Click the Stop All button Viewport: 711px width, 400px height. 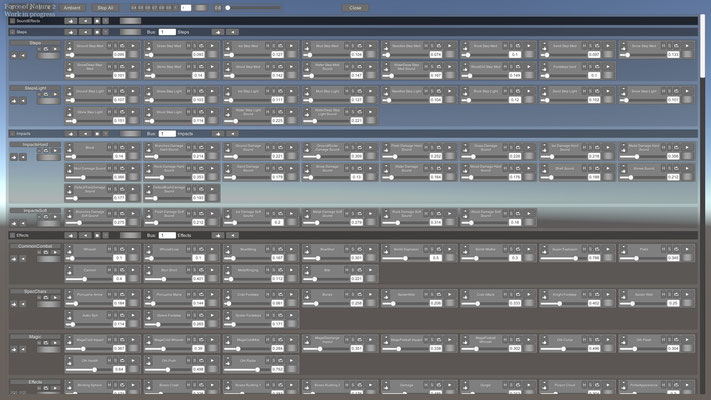(x=105, y=8)
